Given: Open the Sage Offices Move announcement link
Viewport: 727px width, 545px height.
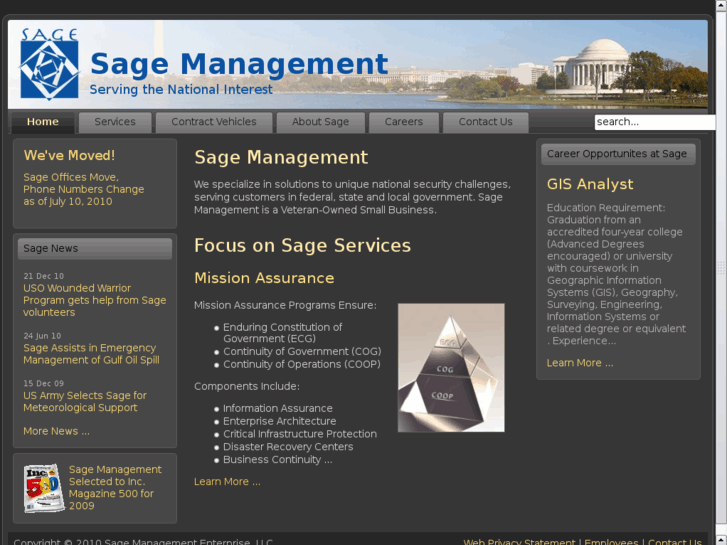Looking at the screenshot, I should [x=83, y=189].
